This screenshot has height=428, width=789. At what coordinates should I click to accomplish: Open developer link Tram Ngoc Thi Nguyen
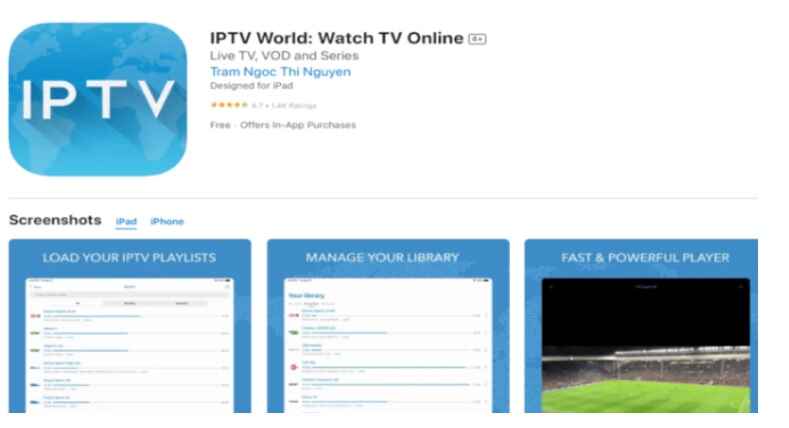point(280,72)
